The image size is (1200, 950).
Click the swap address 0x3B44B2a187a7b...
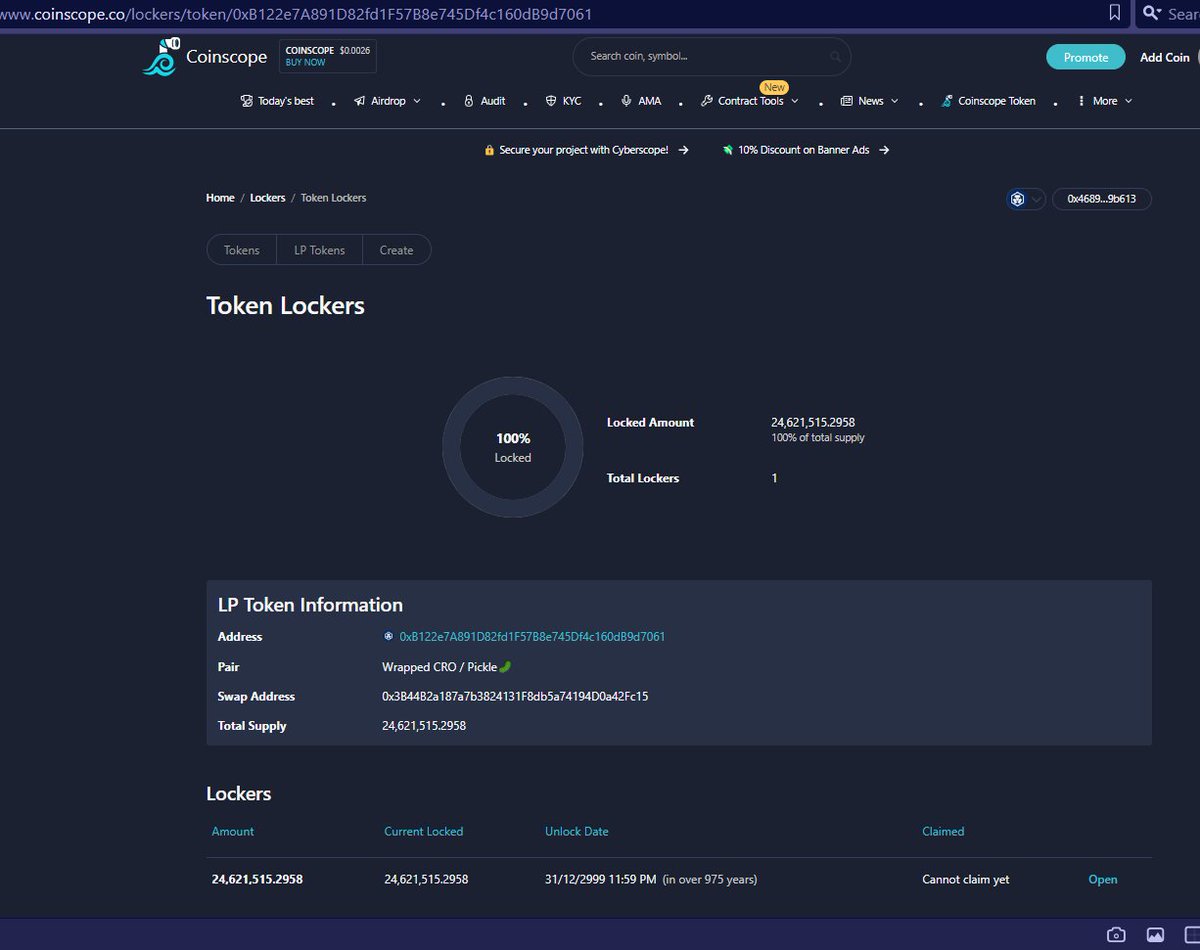click(x=515, y=696)
